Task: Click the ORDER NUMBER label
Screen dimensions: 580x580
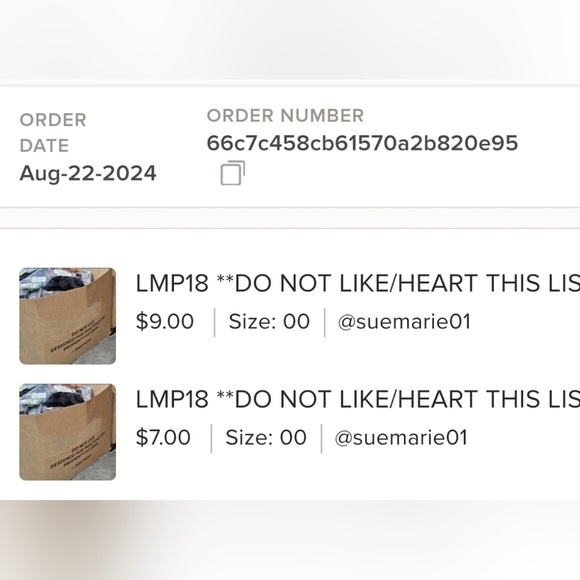Action: coord(285,115)
